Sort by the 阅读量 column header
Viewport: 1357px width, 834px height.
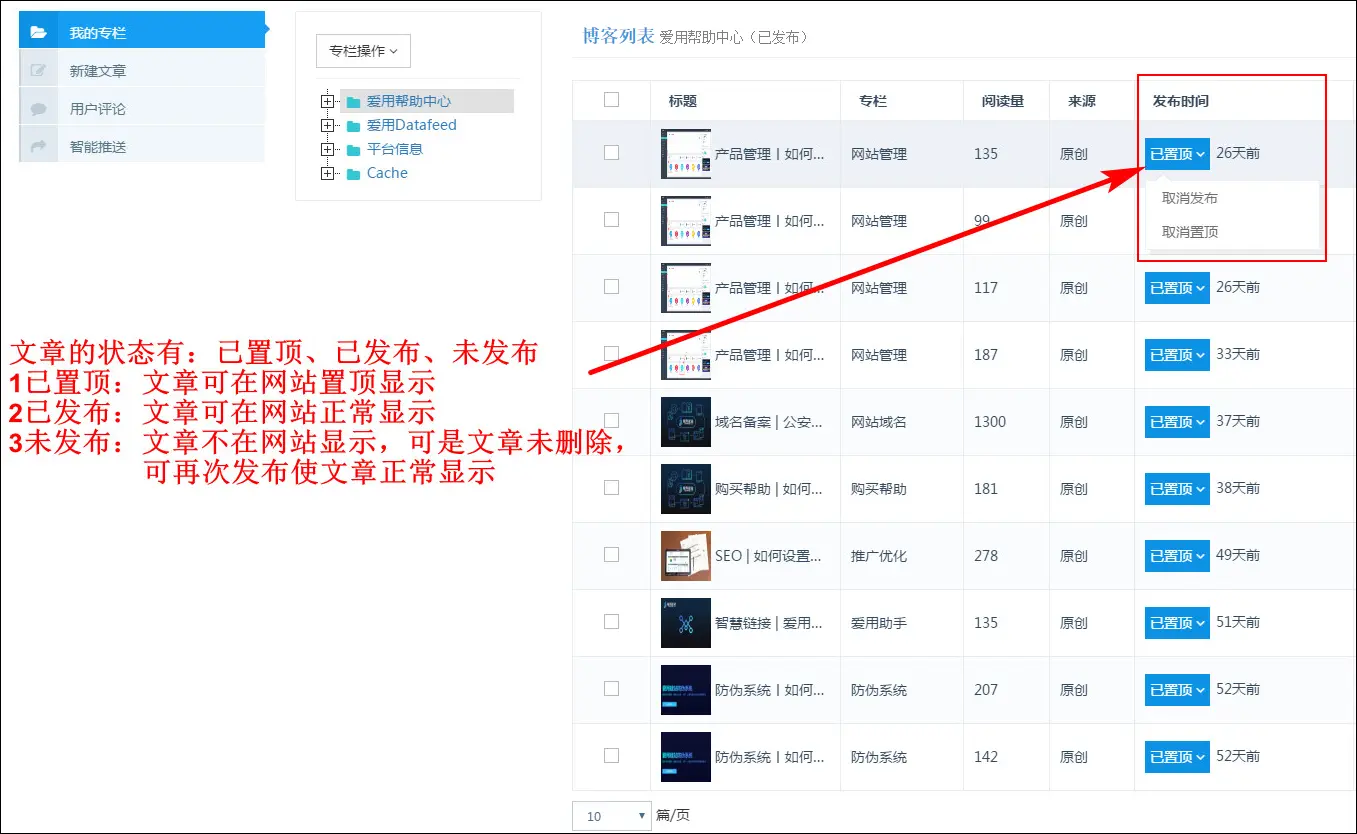pos(1002,101)
